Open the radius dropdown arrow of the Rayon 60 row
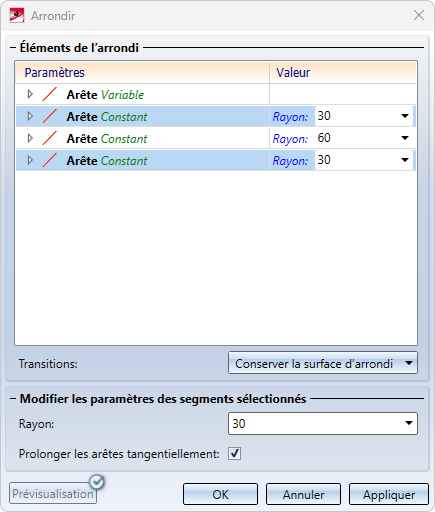 point(405,138)
